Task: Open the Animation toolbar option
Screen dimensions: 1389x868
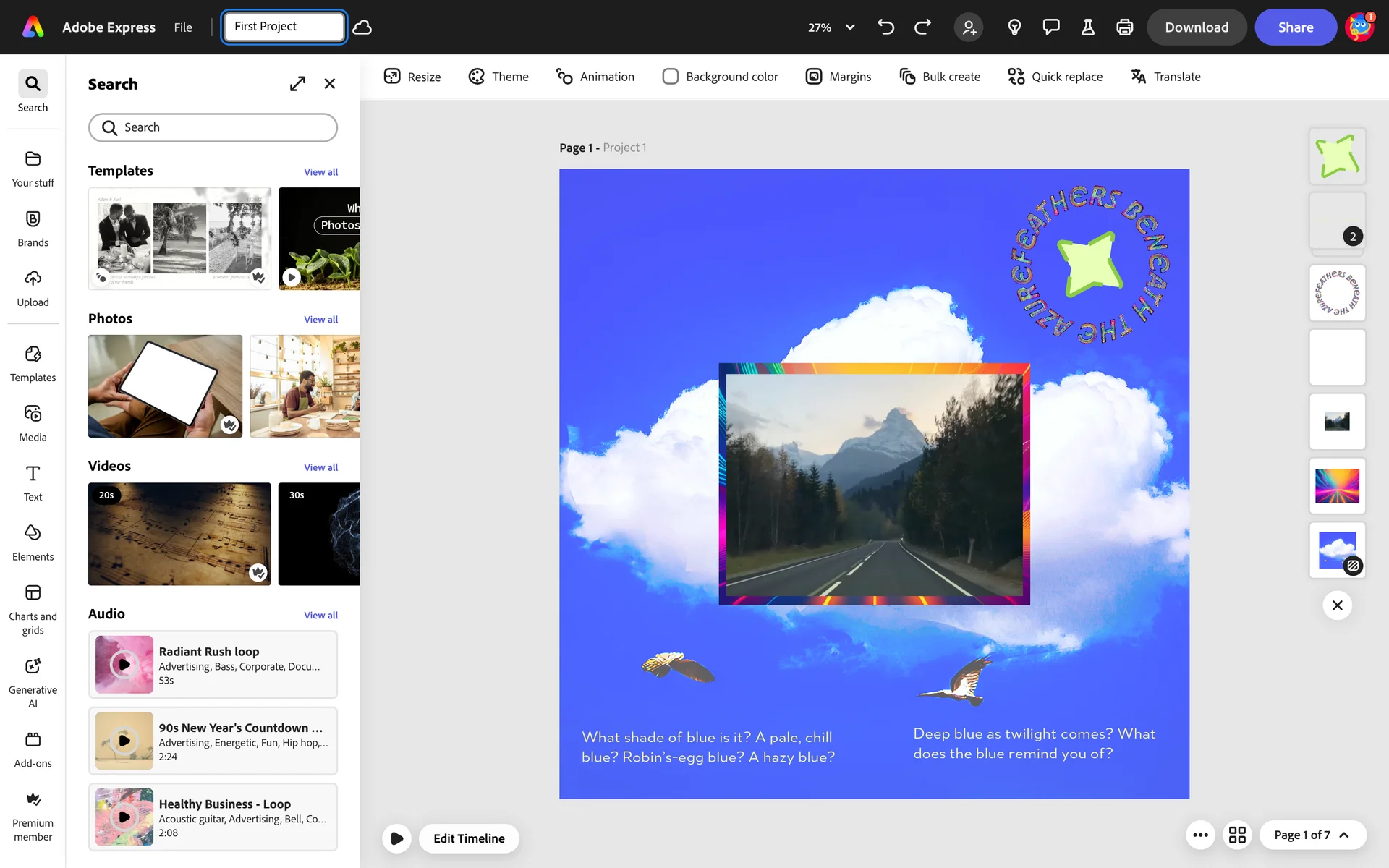Action: [x=595, y=77]
